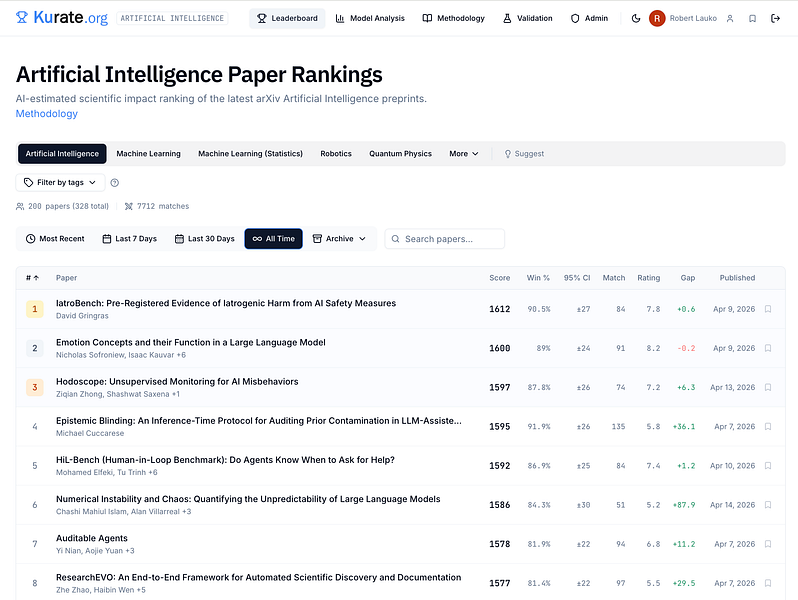This screenshot has width=798, height=600.
Task: Bookmark the Numerical Instability and Chaos paper
Action: 768,505
